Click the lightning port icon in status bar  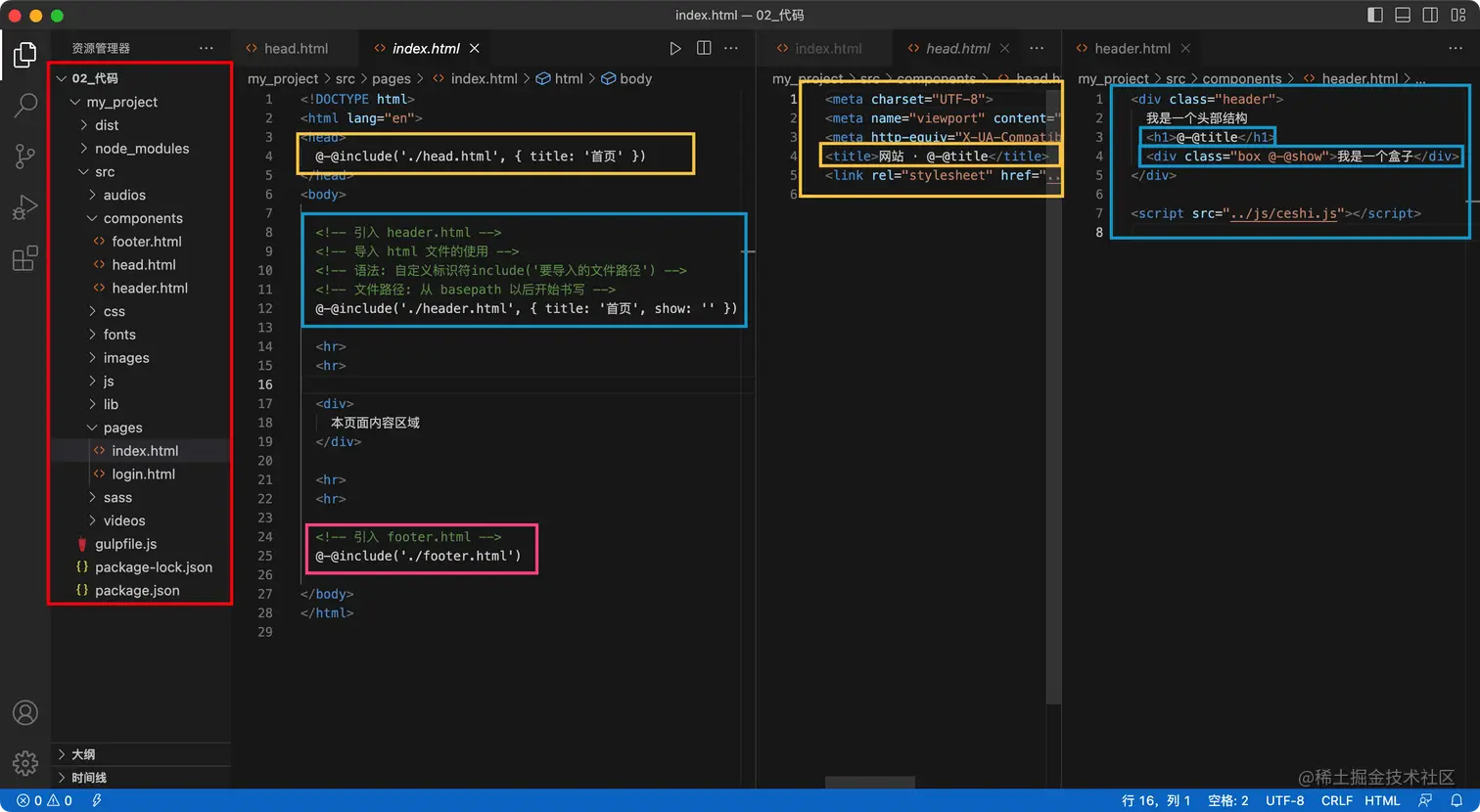[97, 800]
